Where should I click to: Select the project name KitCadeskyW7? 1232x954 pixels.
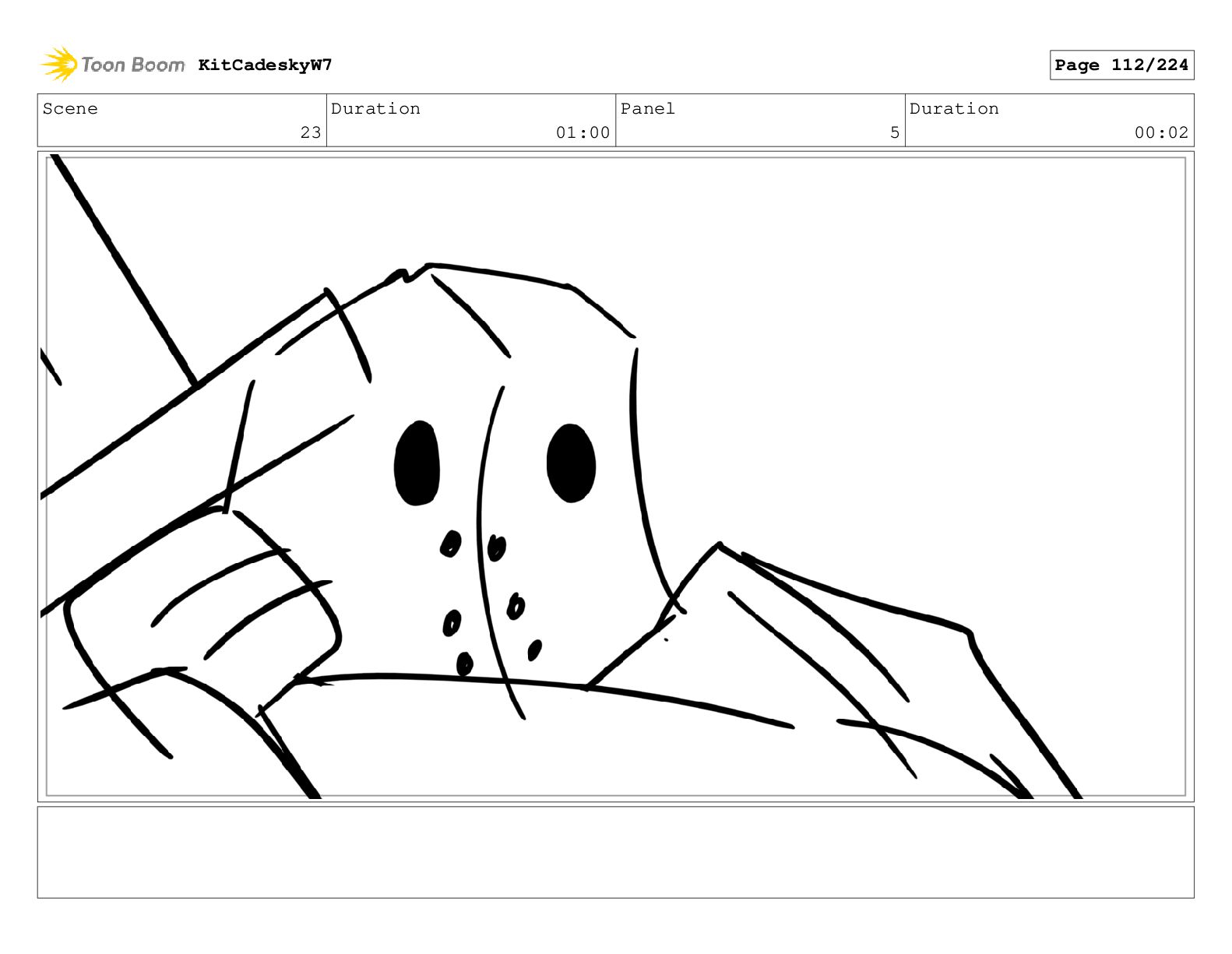(265, 65)
